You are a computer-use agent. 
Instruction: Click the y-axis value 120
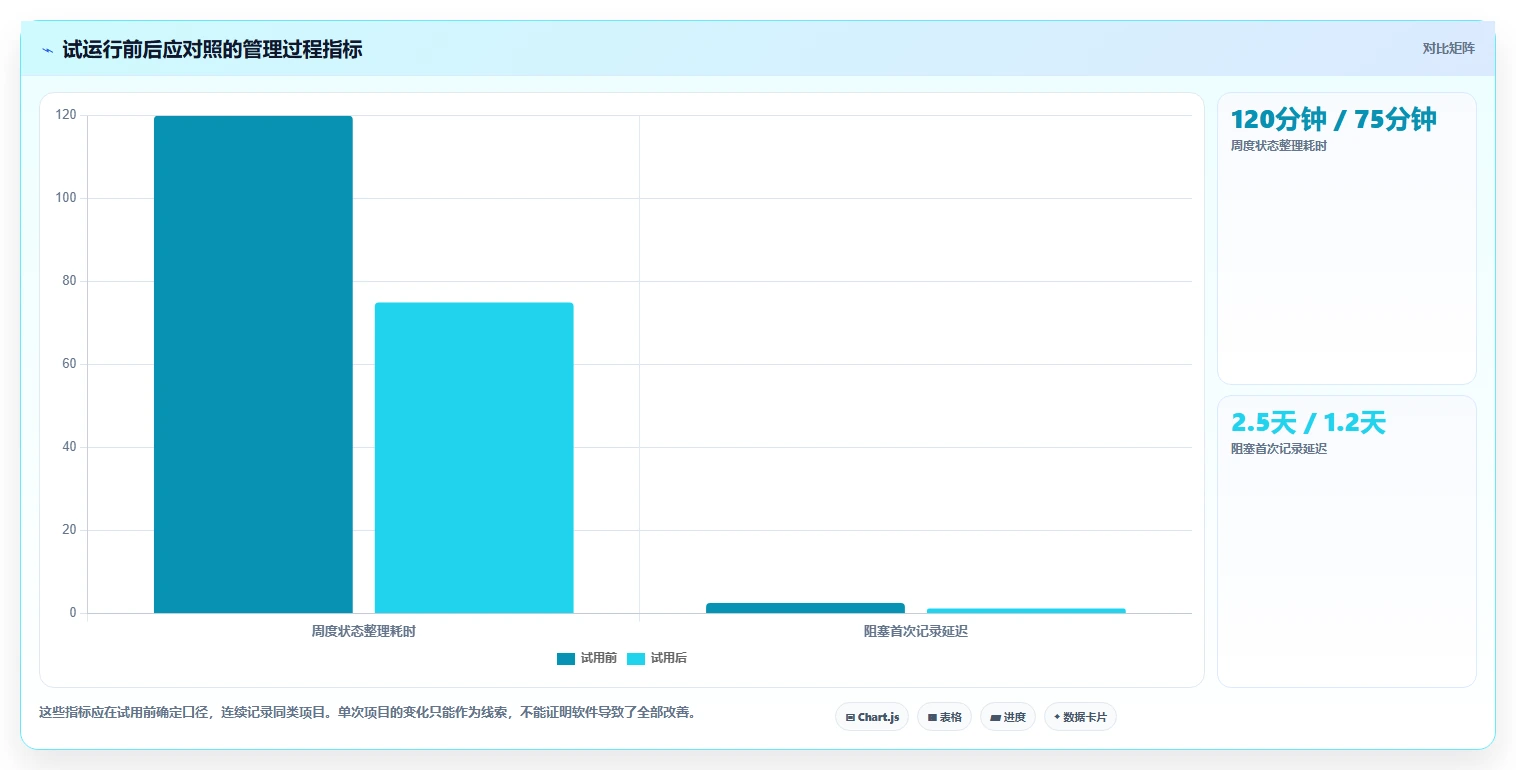66,115
